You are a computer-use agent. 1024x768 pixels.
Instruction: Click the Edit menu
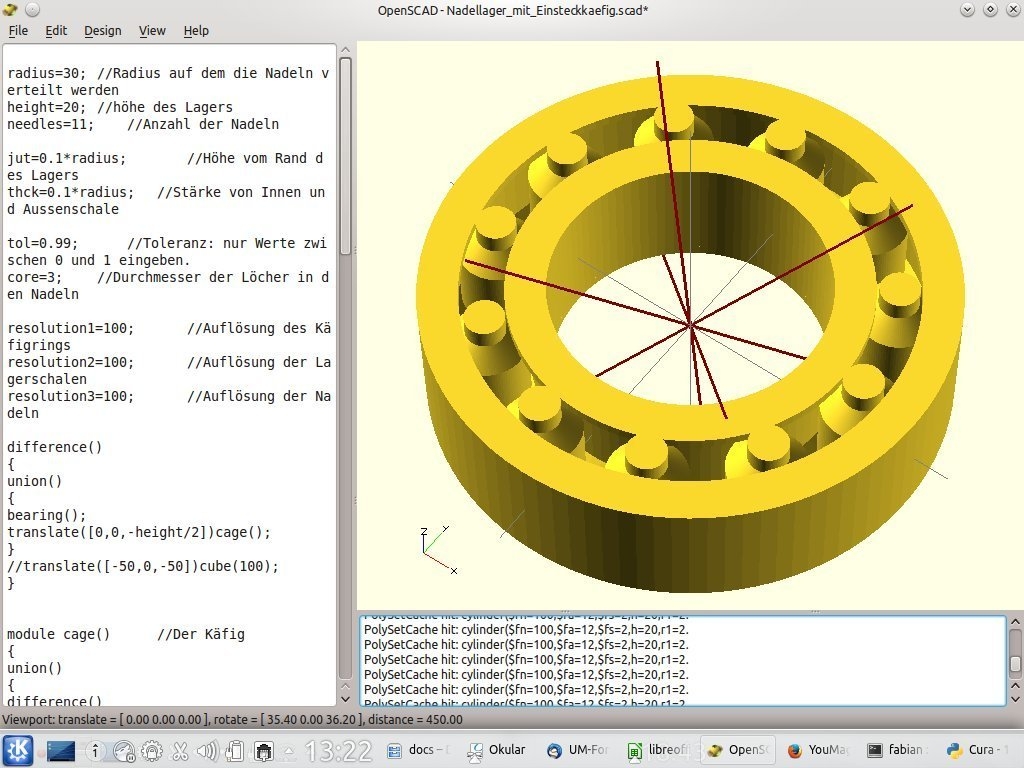(56, 30)
